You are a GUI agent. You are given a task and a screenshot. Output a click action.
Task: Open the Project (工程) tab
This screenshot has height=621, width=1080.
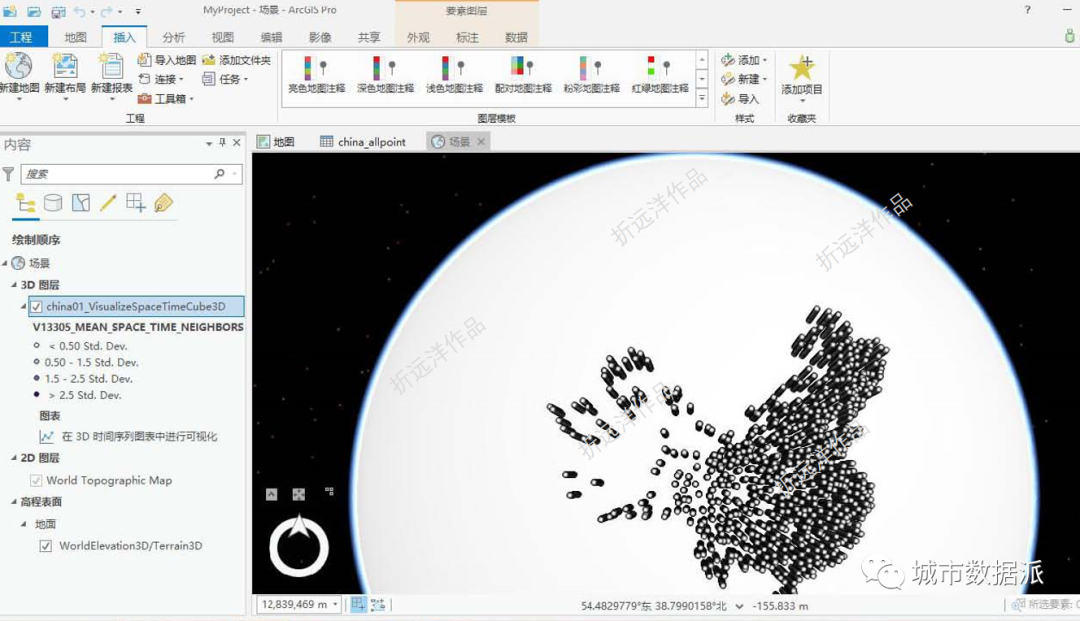pyautogui.click(x=21, y=37)
